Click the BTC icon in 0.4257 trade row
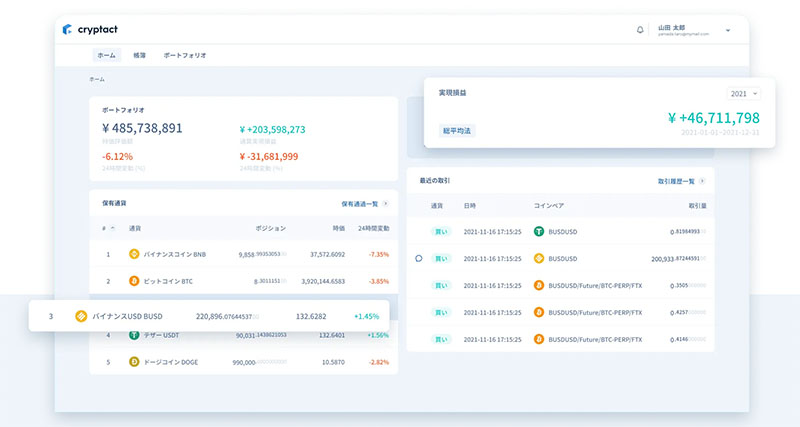Screen dimensions: 800x427 [539, 312]
